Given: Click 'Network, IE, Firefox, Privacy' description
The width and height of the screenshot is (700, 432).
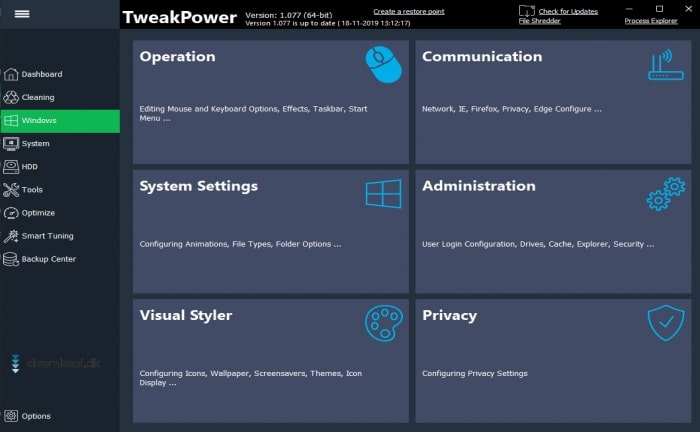Looking at the screenshot, I should (512, 109).
